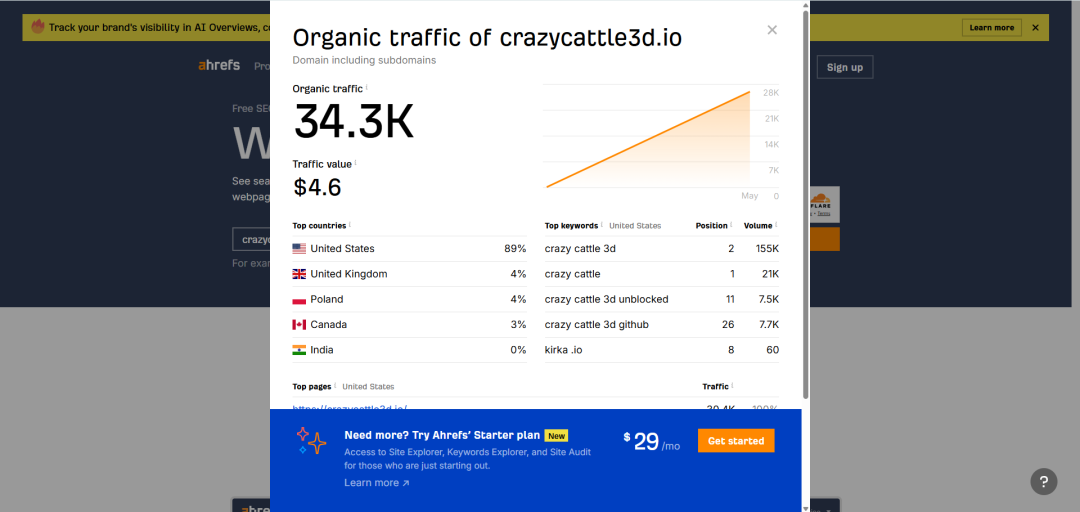Click the $29 /mo price text
Image resolution: width=1080 pixels, height=512 pixels.
click(x=652, y=442)
